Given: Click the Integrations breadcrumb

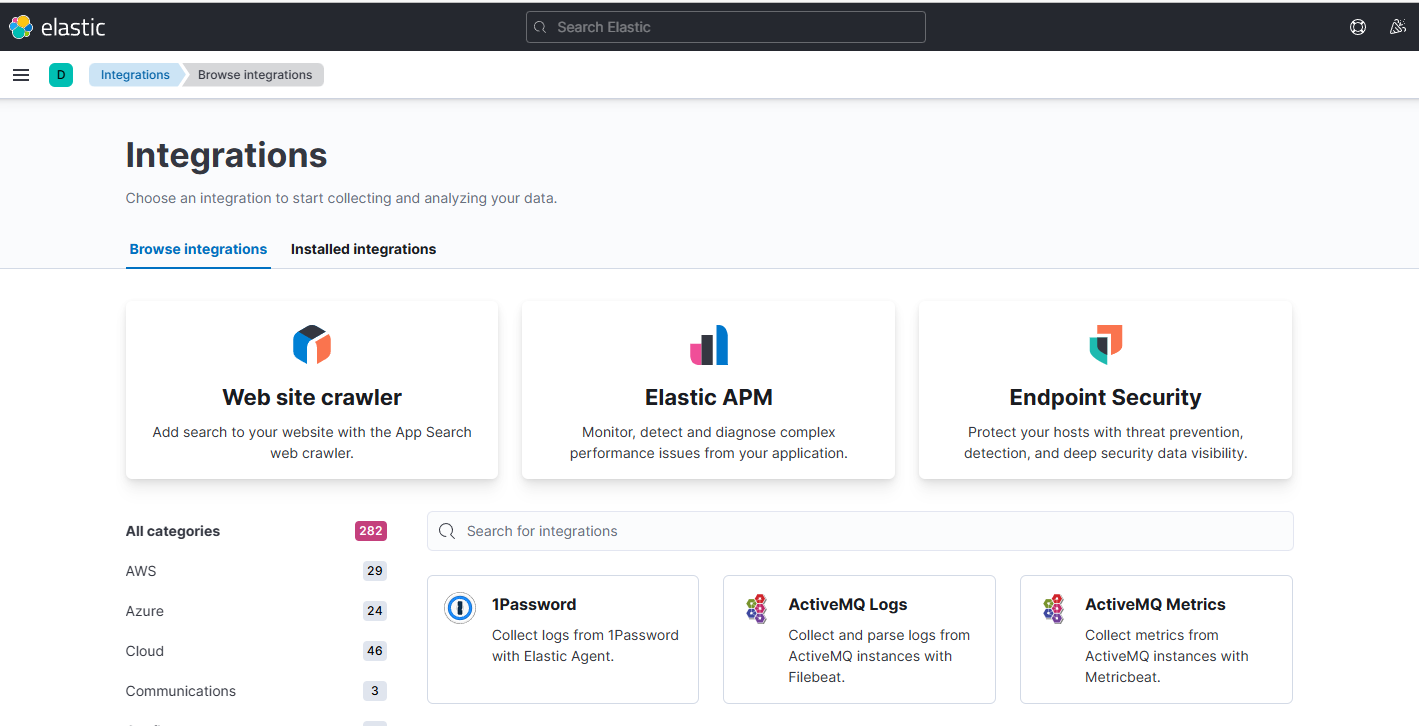Looking at the screenshot, I should tap(135, 75).
